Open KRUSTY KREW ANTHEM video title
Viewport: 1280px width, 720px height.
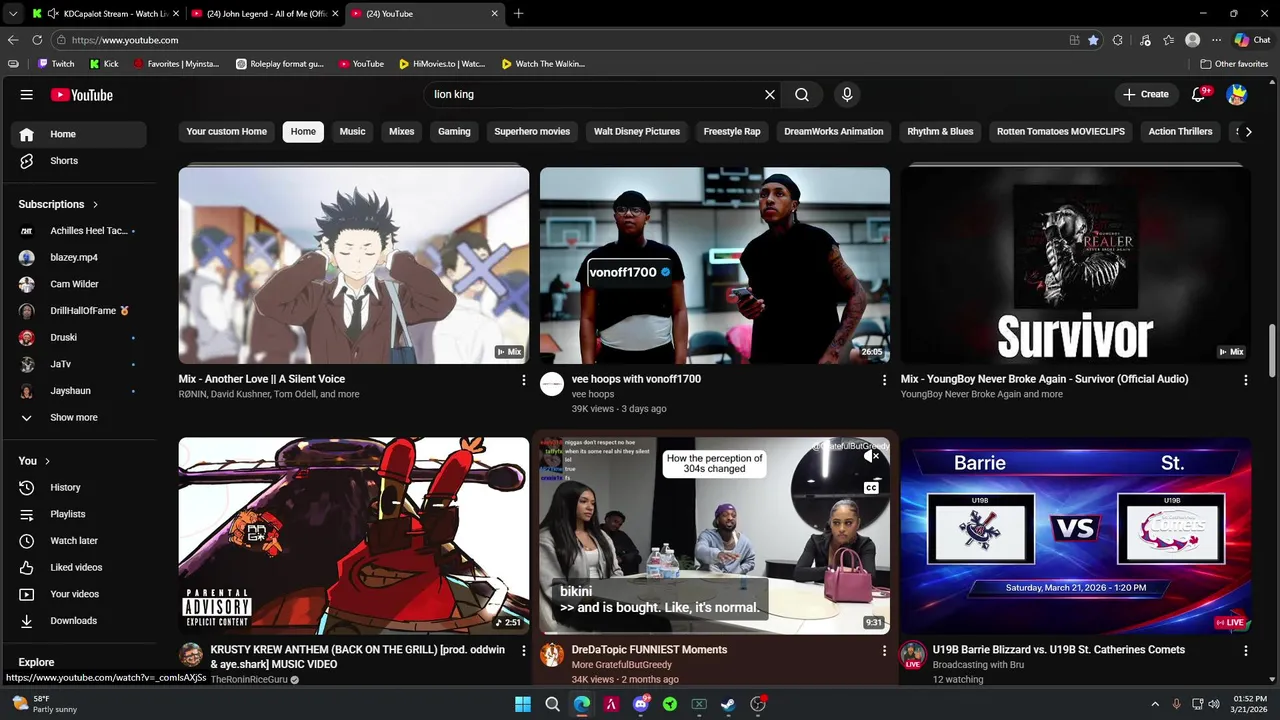coord(358,657)
